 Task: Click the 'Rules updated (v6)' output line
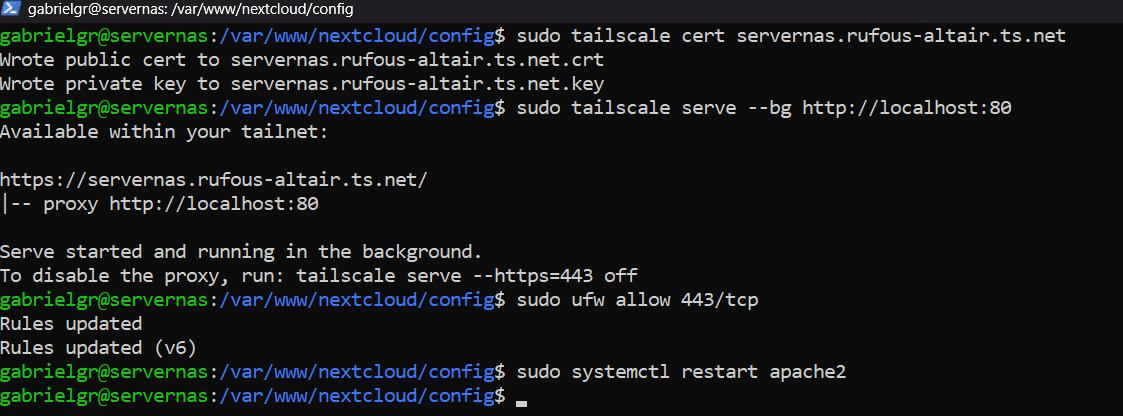tap(98, 347)
